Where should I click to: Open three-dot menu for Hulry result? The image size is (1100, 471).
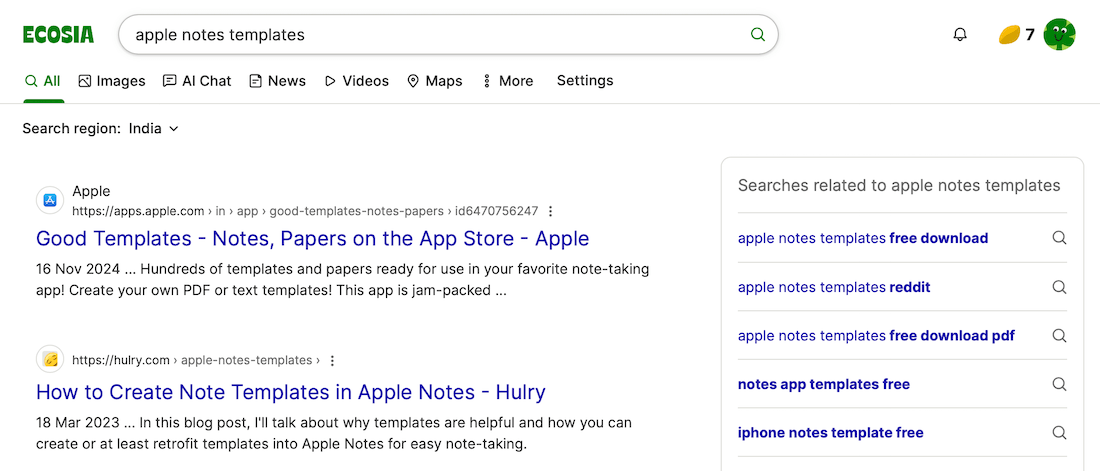[333, 360]
